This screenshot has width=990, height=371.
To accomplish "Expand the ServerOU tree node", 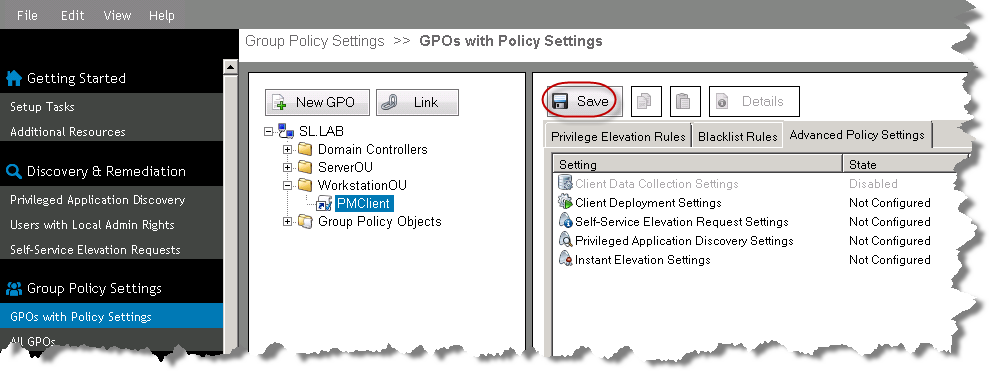I will 287,167.
